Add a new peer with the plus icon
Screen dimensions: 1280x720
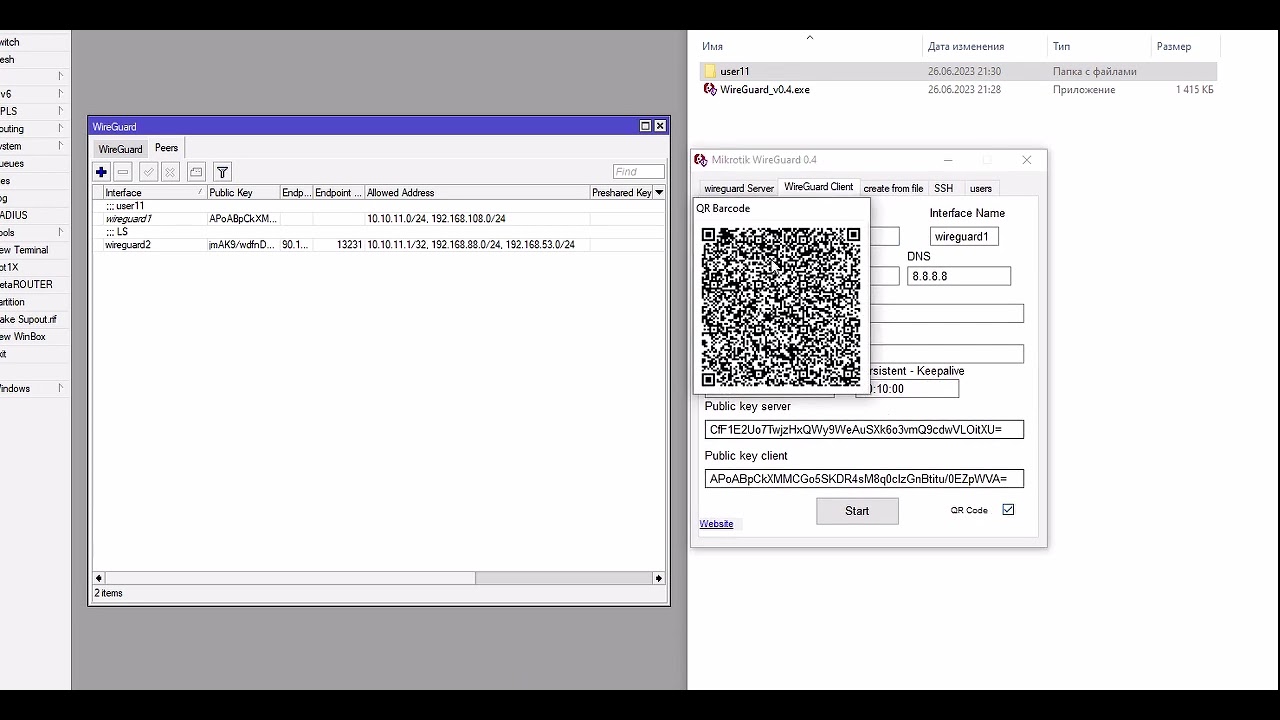click(x=101, y=172)
